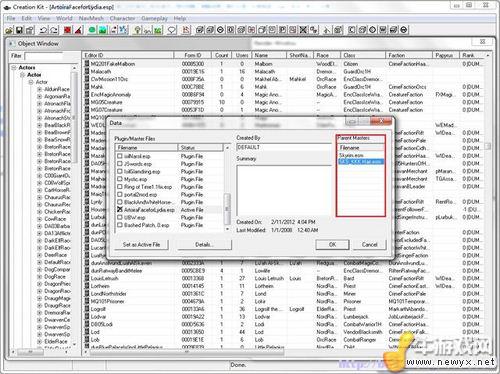Sort by the Editor ID column header
Viewport: 500px width, 374px height.
pyautogui.click(x=128, y=55)
